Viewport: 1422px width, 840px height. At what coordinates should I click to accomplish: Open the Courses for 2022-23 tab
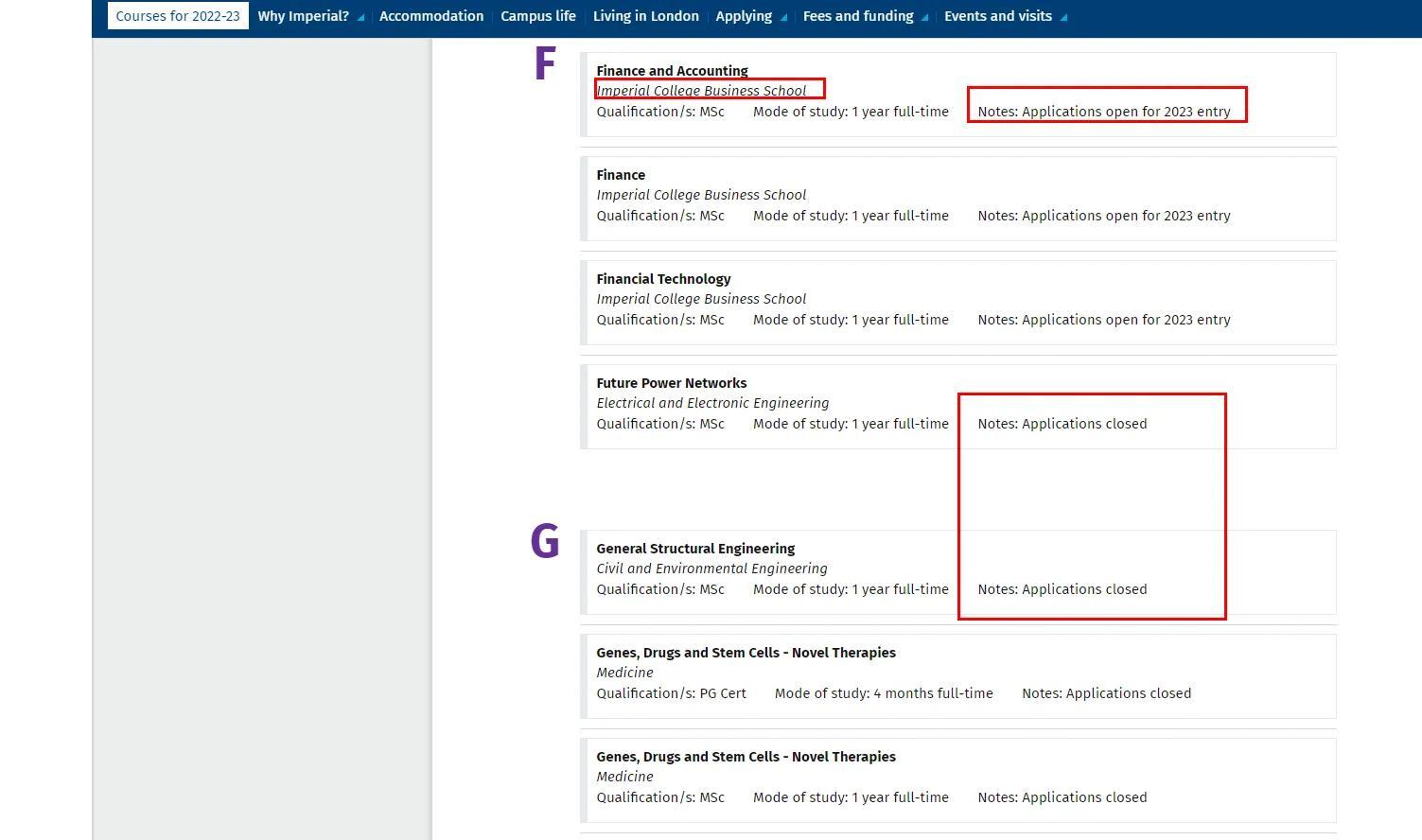pos(178,16)
